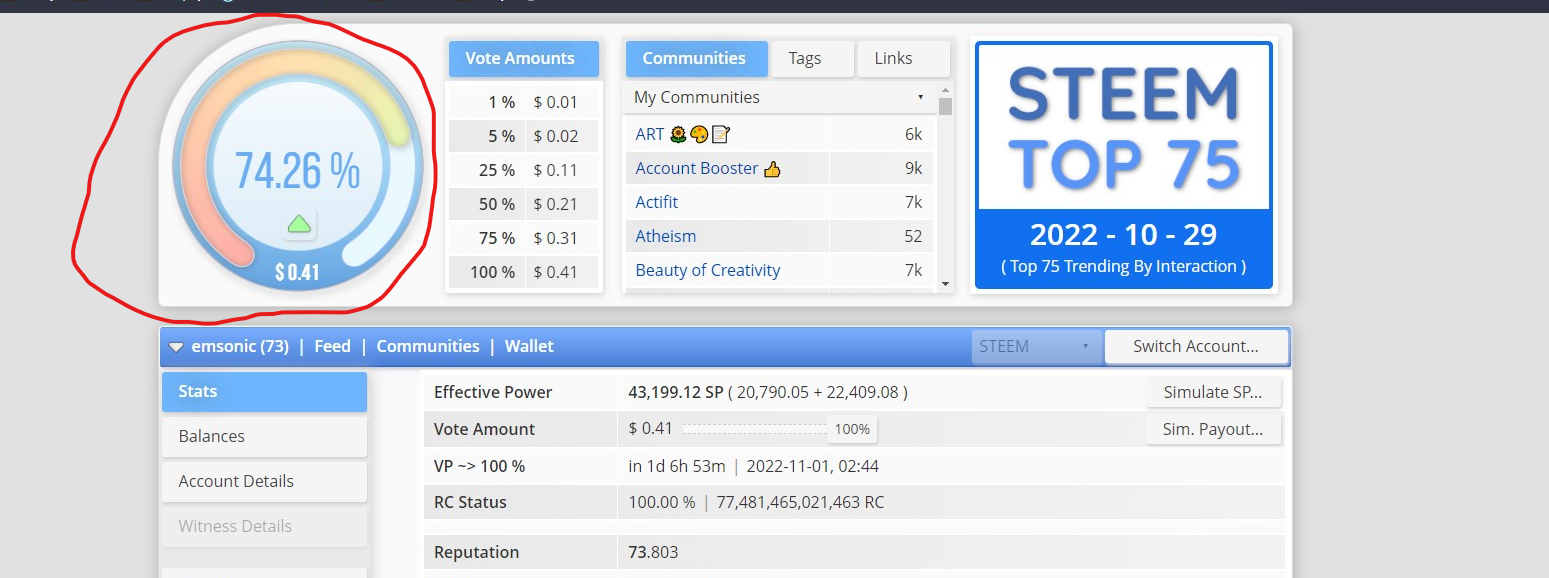Switch to the Links tab

point(903,58)
